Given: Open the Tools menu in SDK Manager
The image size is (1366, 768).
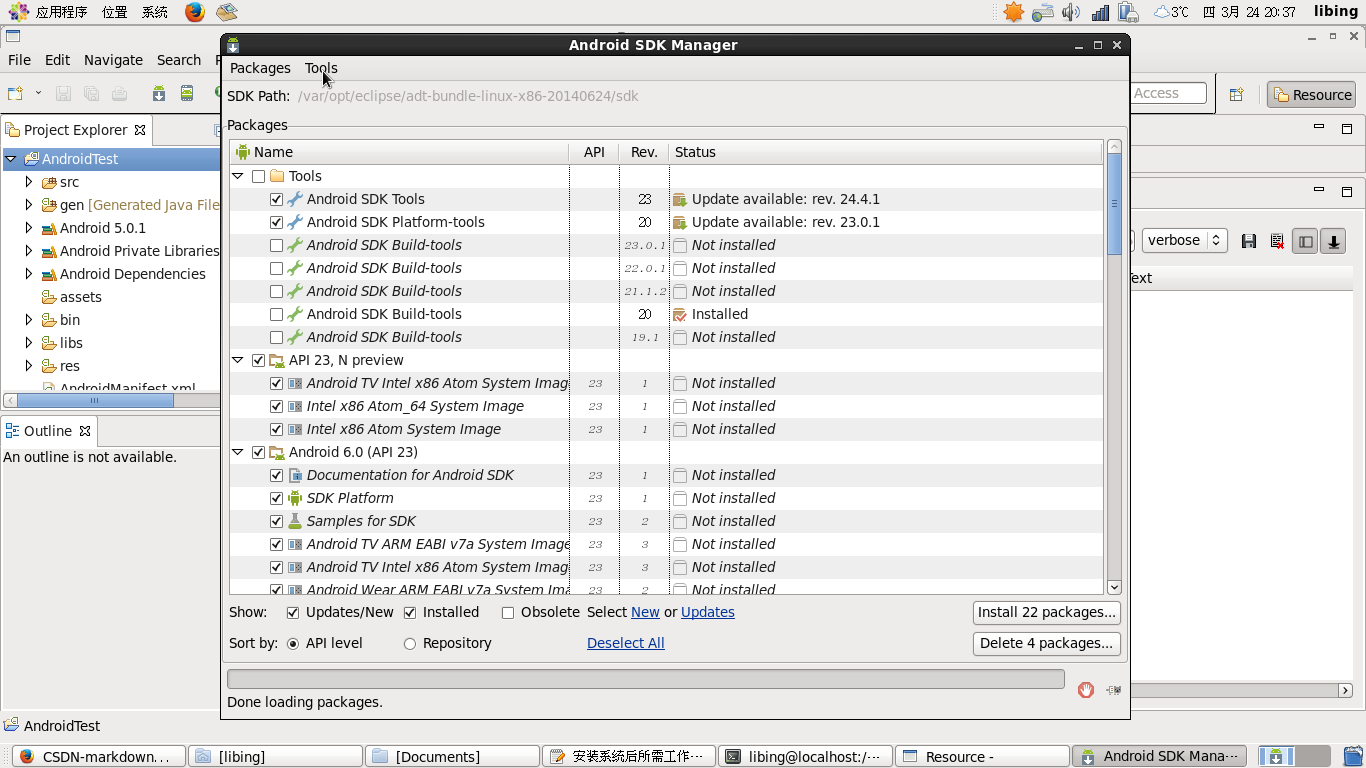Looking at the screenshot, I should [x=321, y=68].
